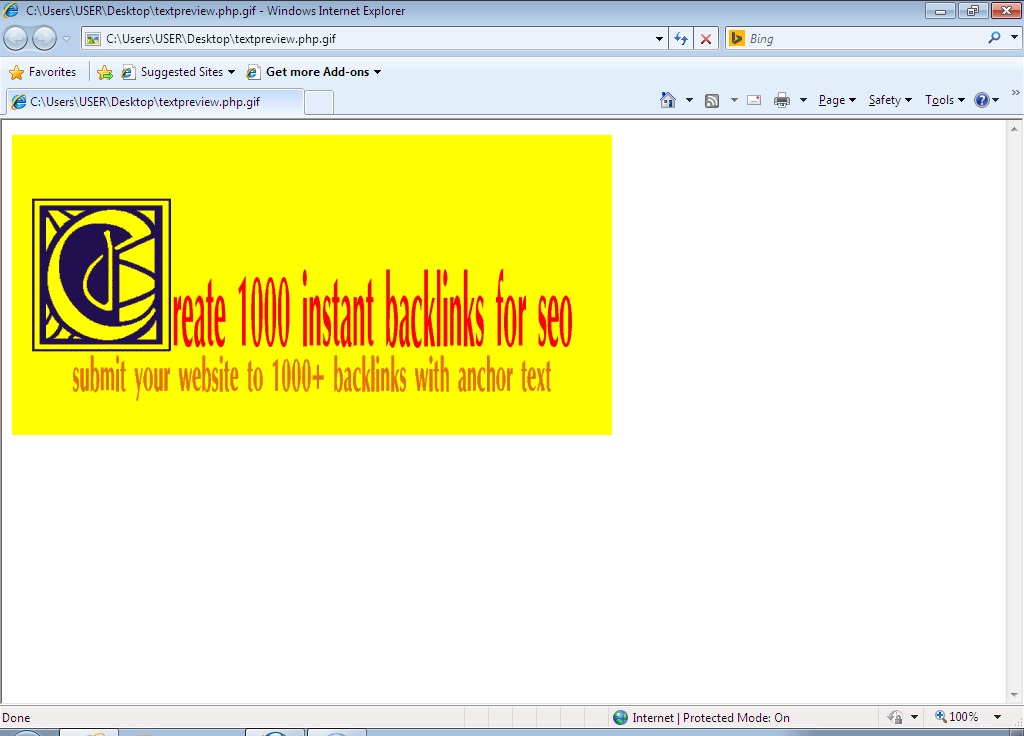Click the Read Mail icon
This screenshot has height=736, width=1024.
(754, 100)
